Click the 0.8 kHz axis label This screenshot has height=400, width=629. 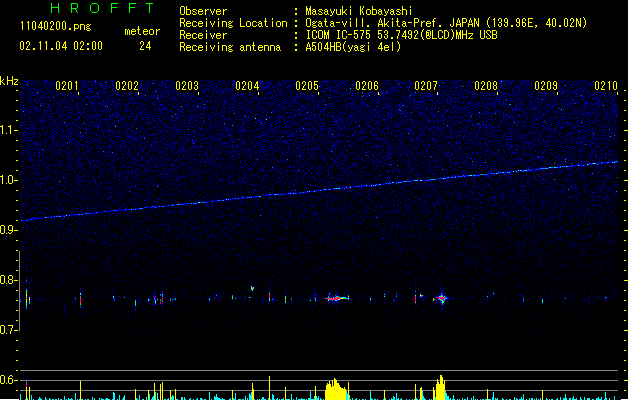(x=9, y=280)
